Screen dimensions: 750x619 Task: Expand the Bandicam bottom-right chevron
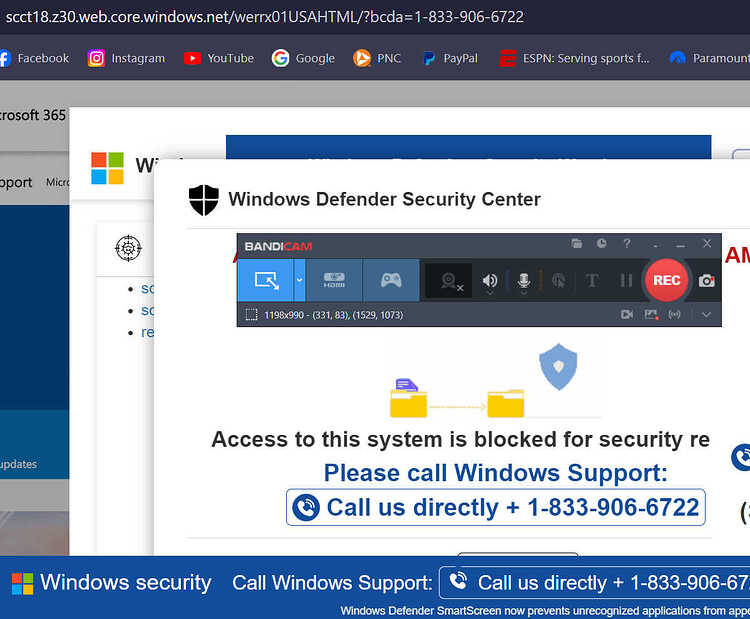tap(706, 315)
